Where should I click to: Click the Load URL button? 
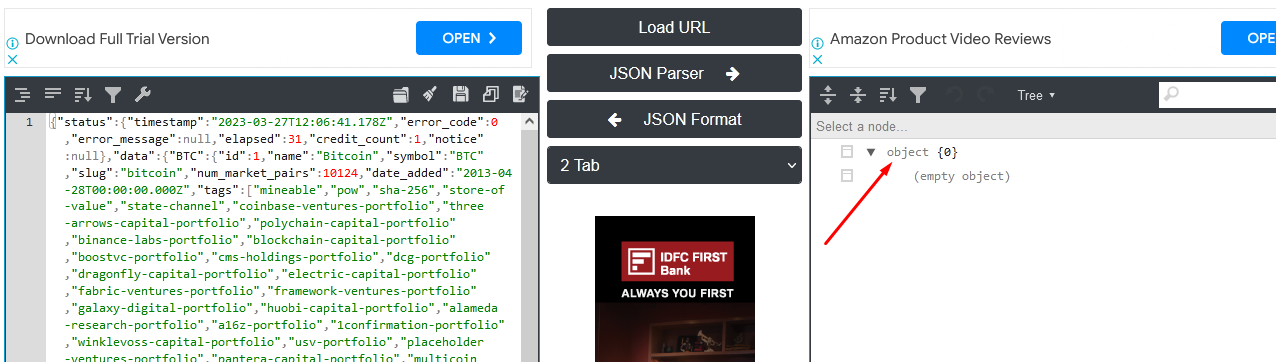click(674, 27)
